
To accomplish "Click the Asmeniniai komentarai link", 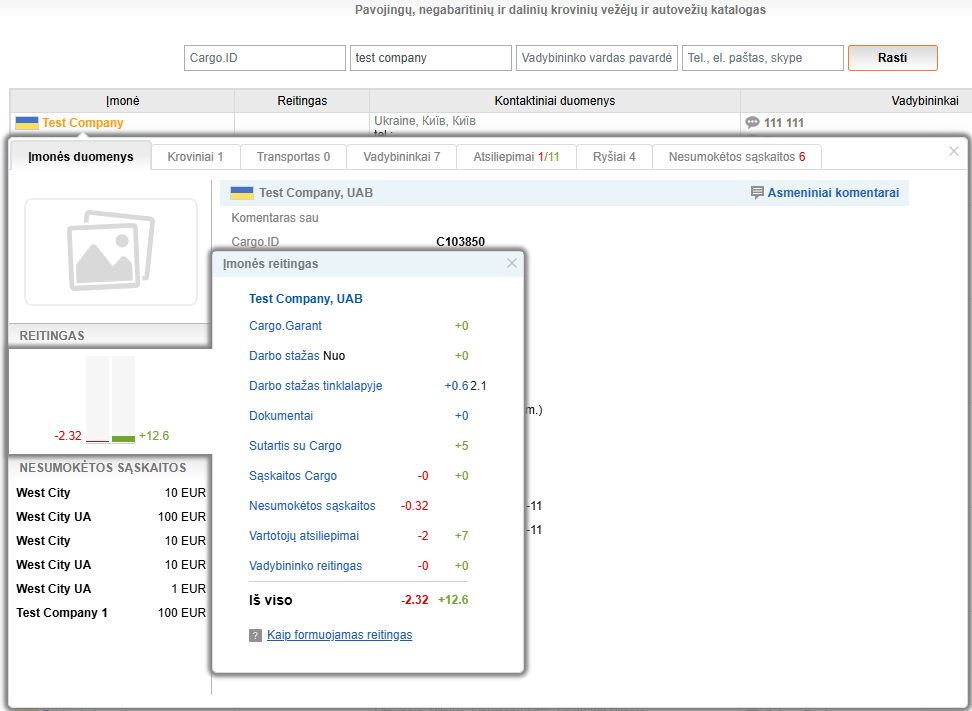I will 833,193.
